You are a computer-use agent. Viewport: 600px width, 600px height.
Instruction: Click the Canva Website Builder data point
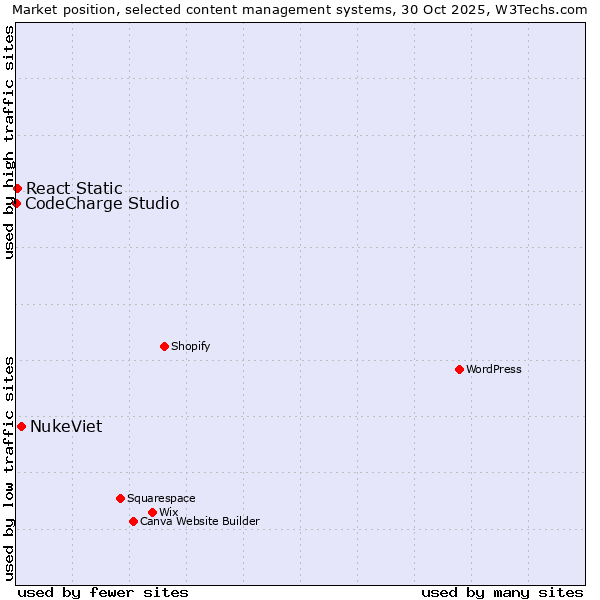tap(133, 521)
